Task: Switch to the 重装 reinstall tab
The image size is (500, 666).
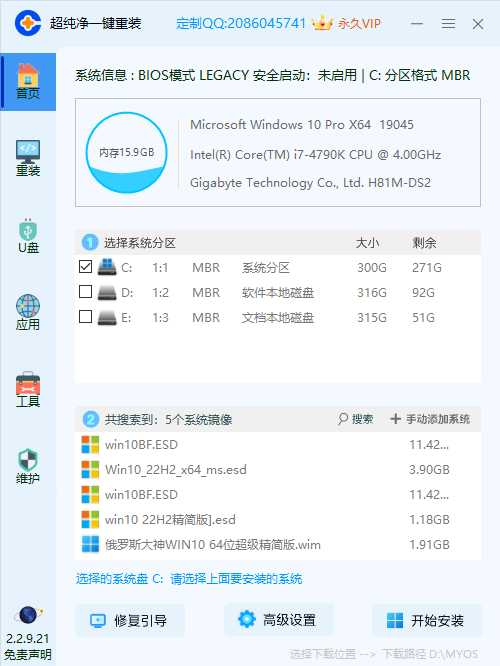Action: pos(28,159)
